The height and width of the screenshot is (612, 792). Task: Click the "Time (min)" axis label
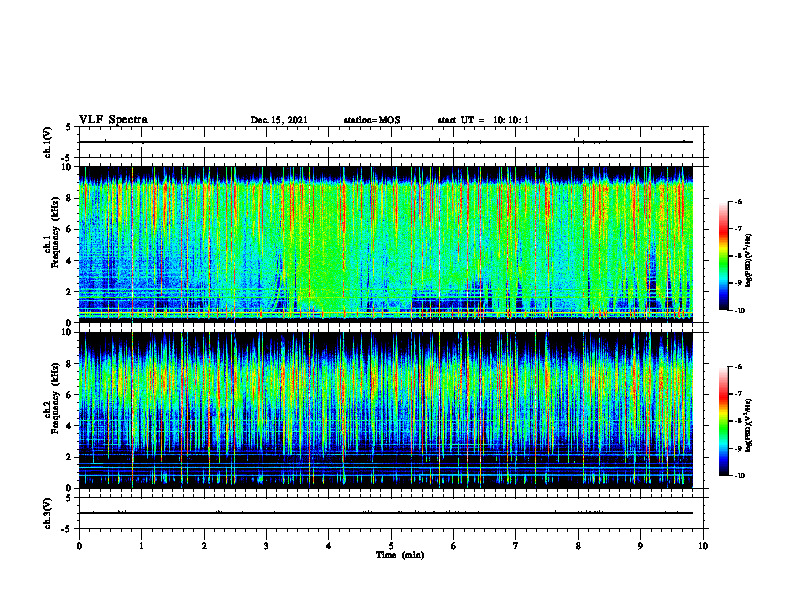click(x=400, y=555)
